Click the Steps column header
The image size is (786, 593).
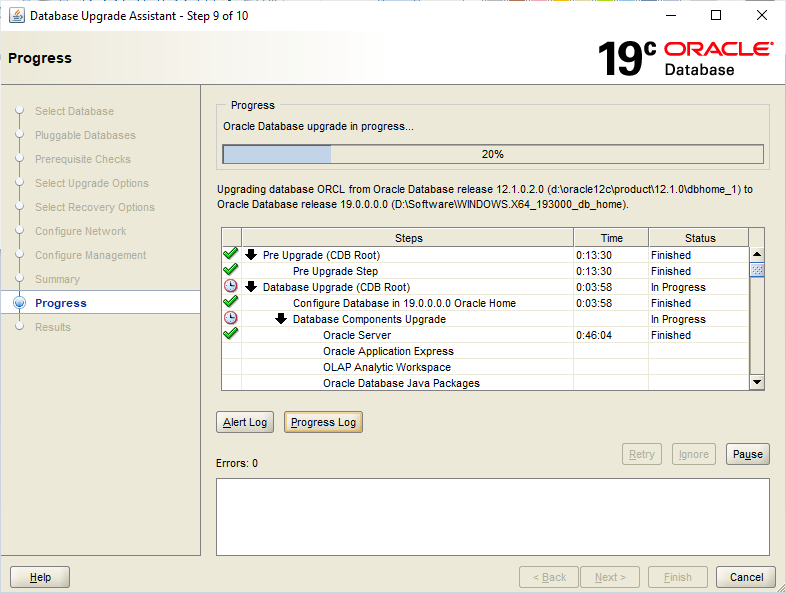(408, 238)
